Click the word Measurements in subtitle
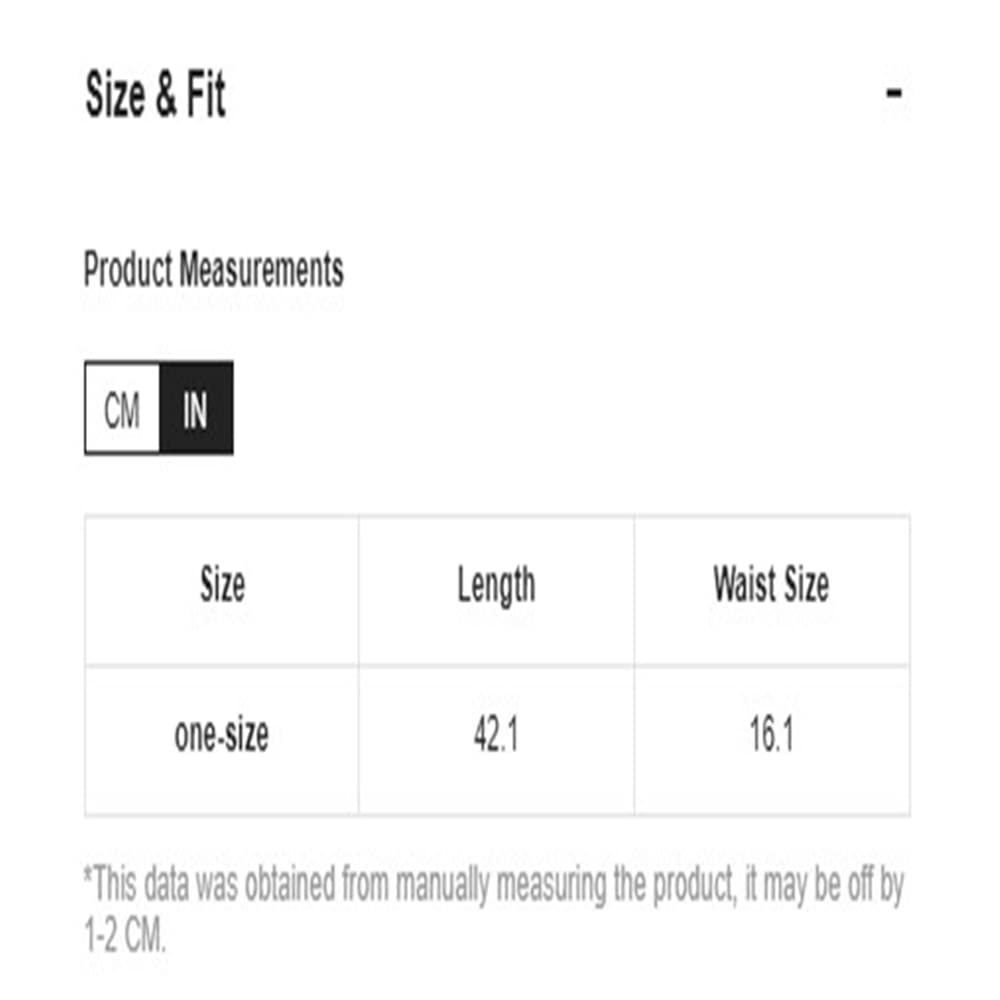Image resolution: width=1000 pixels, height=1000 pixels. pos(261,269)
